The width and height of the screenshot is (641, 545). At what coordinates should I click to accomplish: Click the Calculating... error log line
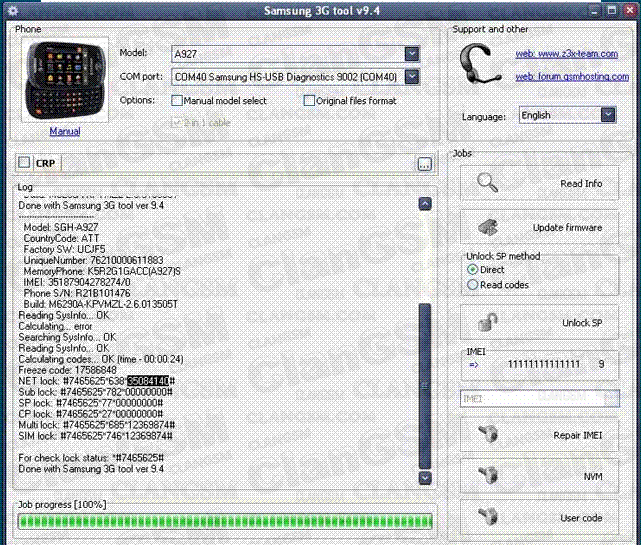point(55,326)
